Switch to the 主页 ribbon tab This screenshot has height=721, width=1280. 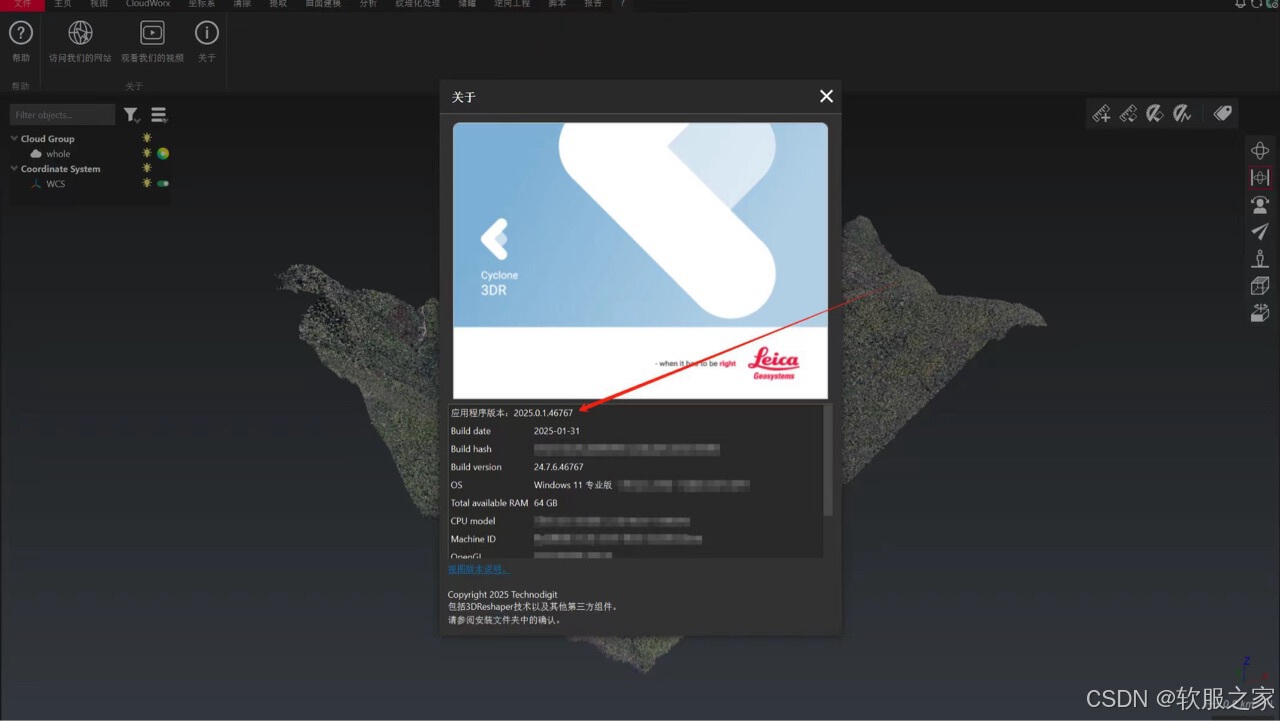[x=63, y=4]
